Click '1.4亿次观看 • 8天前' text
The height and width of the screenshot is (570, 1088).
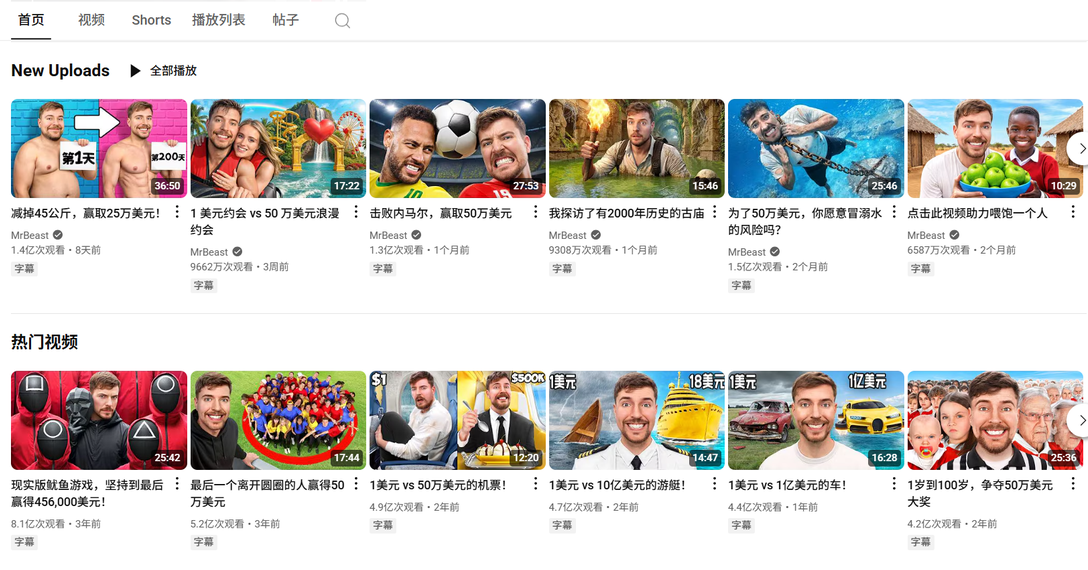(x=56, y=251)
